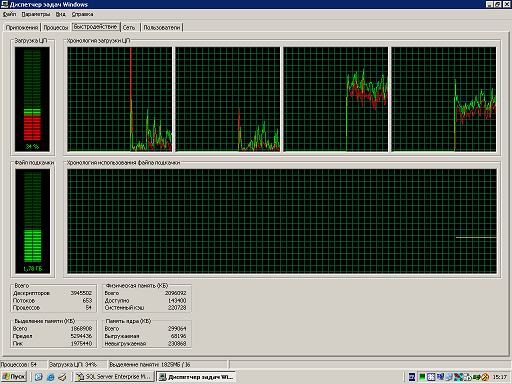Click the Загрузка ЦП gauge showing 34%
This screenshot has width=512, height=384.
tap(32, 99)
